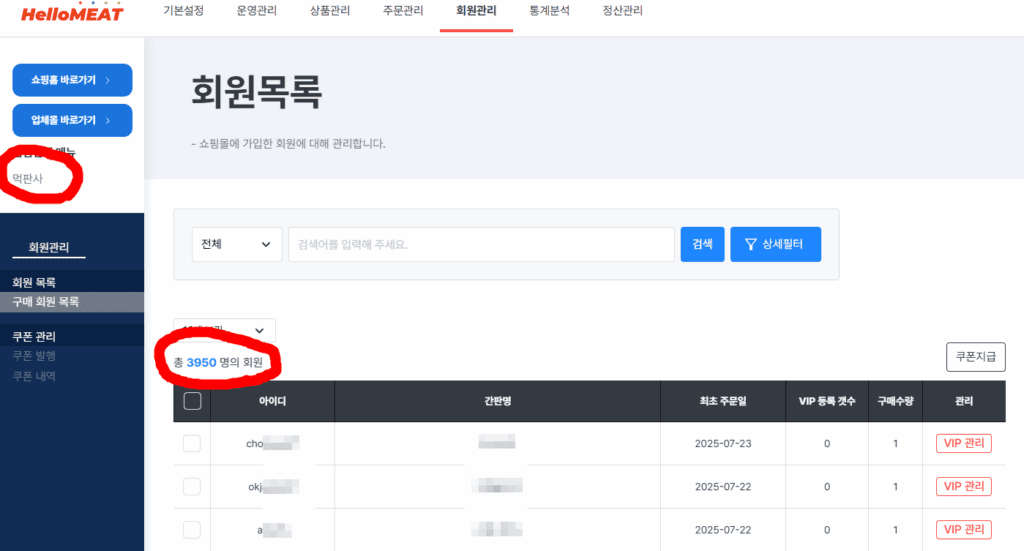This screenshot has height=551, width=1024.
Task: Click the 회원목록 page title
Action: [256, 91]
